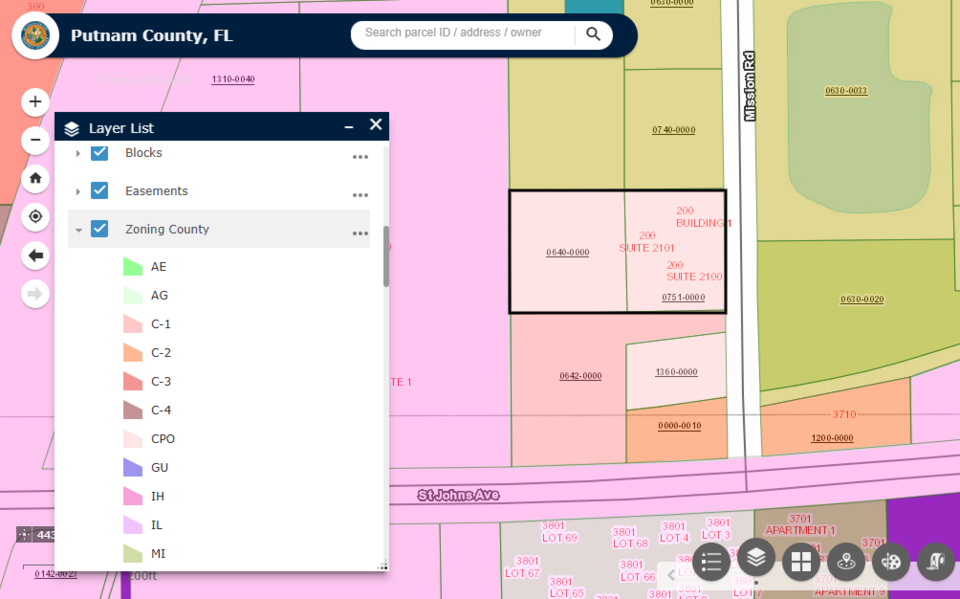Collapse the Zoning County legend
Image resolution: width=960 pixels, height=599 pixels.
click(78, 230)
